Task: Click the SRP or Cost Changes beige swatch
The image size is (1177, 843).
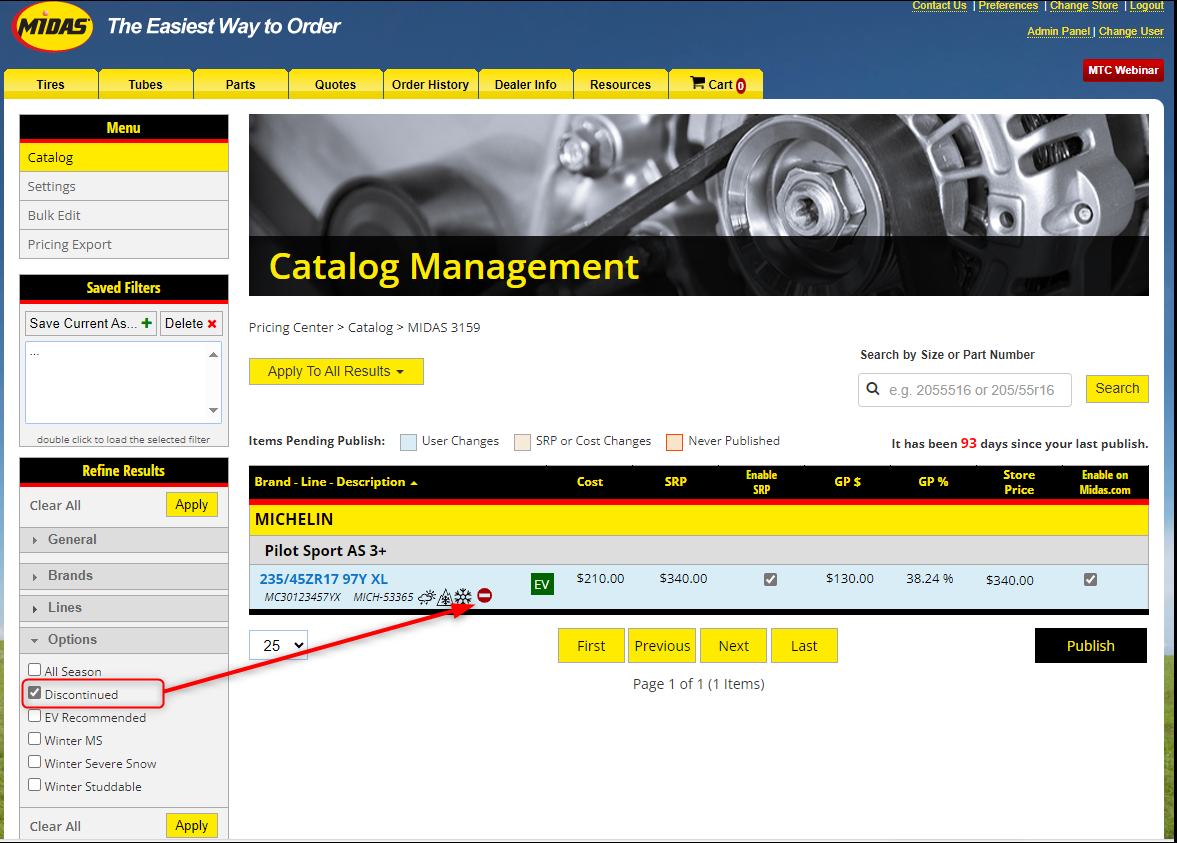Action: tap(522, 442)
